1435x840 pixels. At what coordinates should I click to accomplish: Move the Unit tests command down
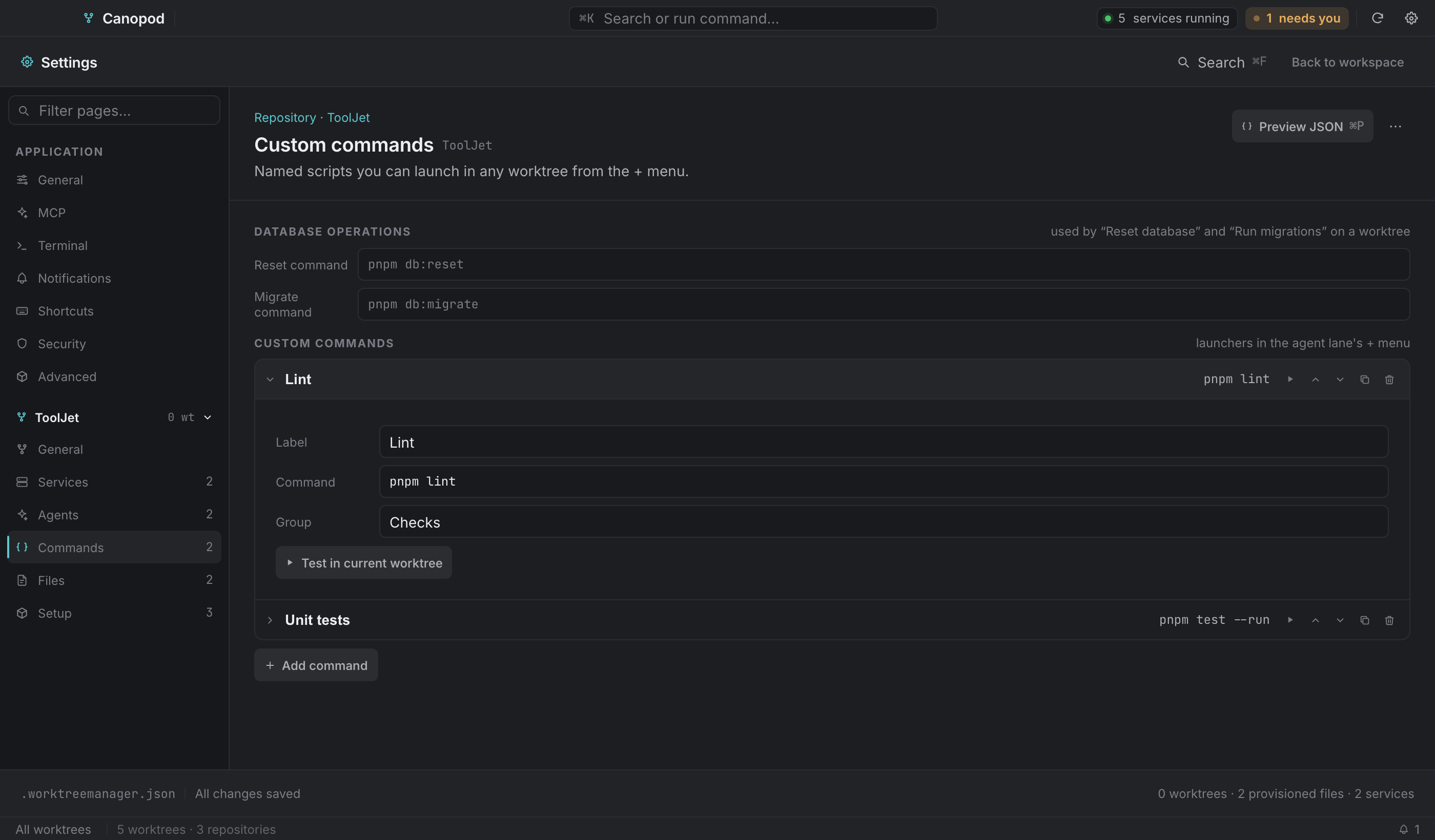(x=1339, y=620)
